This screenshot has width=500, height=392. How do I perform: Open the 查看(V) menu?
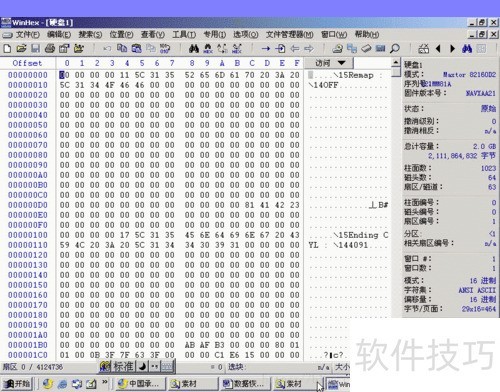152,34
